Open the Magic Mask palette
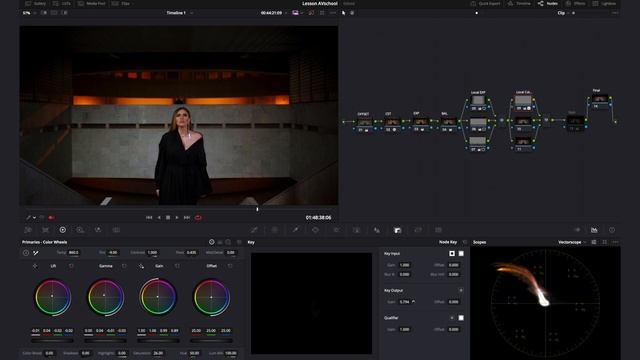The image size is (640, 360). 356,230
